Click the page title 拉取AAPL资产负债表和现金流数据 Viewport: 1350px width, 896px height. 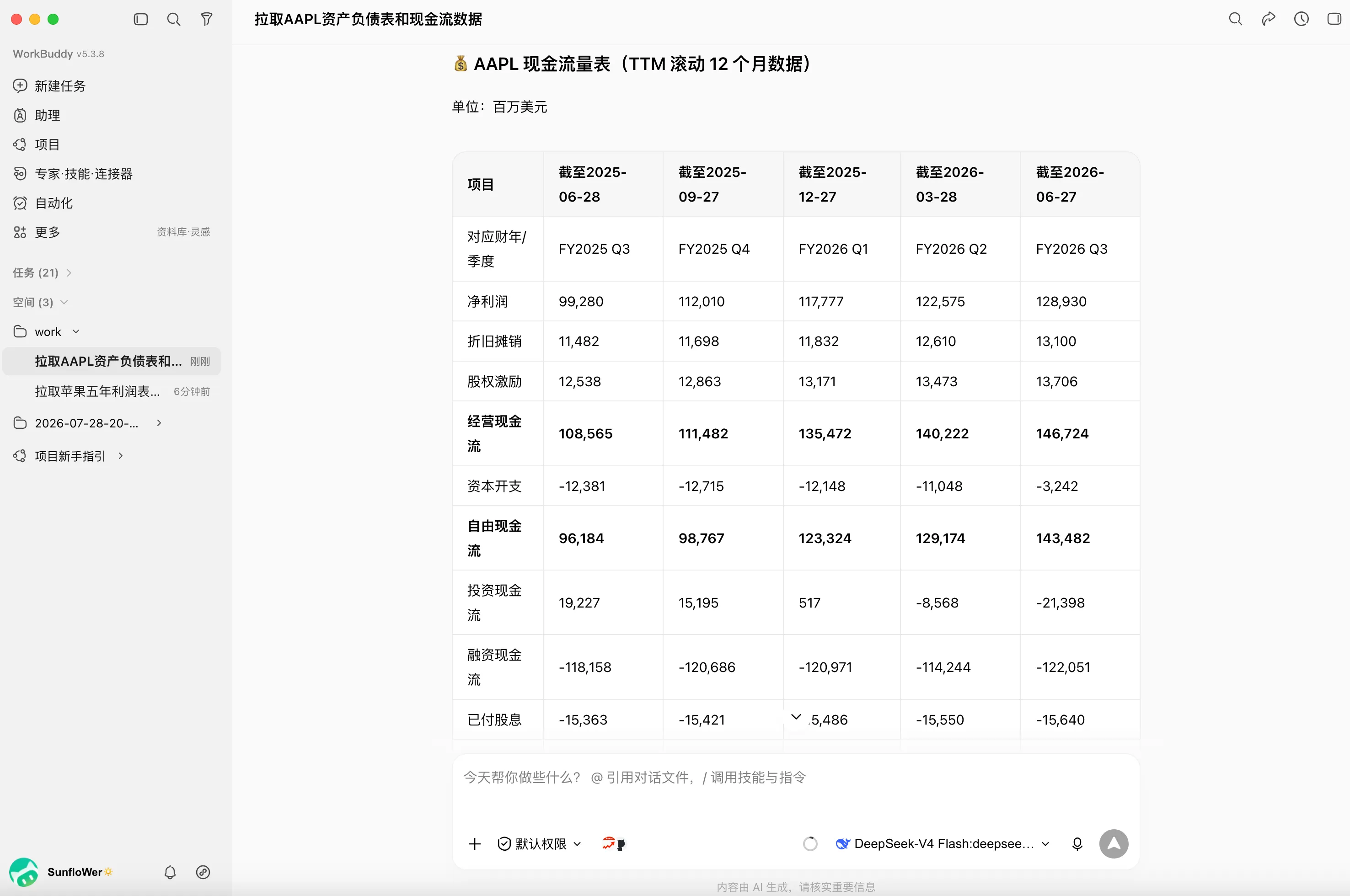click(368, 19)
